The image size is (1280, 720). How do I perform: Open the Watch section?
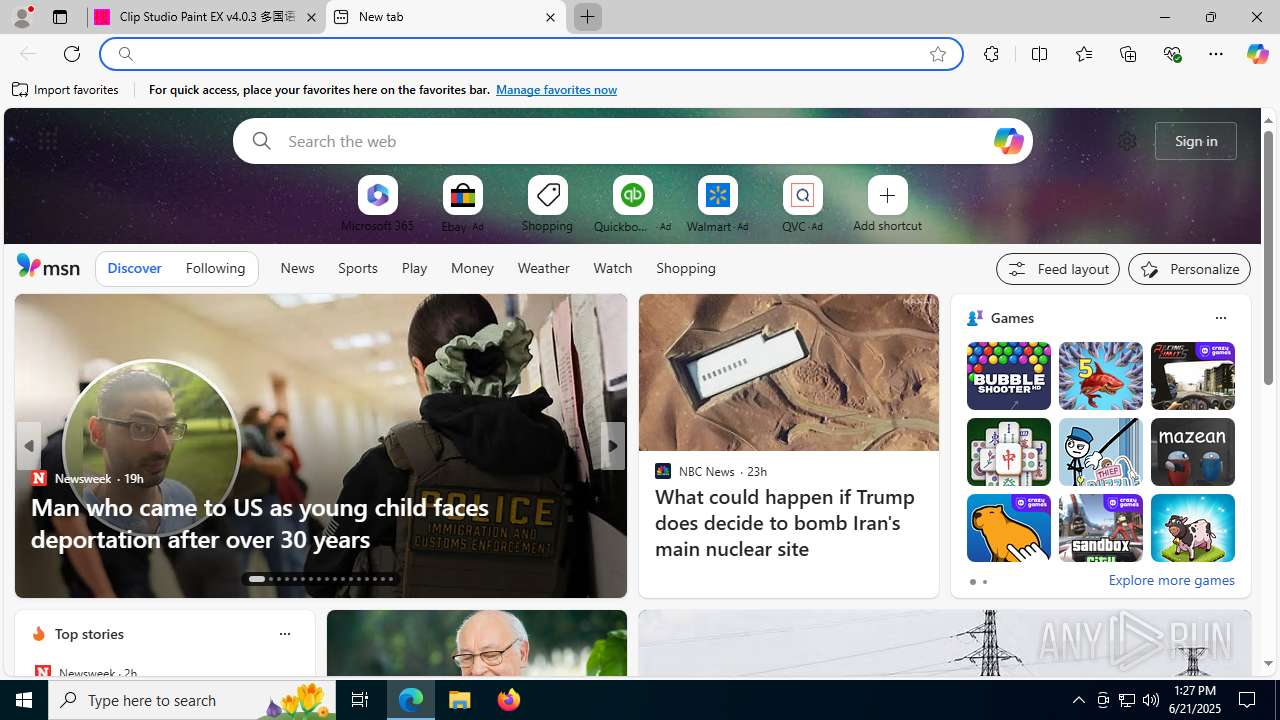(x=612, y=268)
